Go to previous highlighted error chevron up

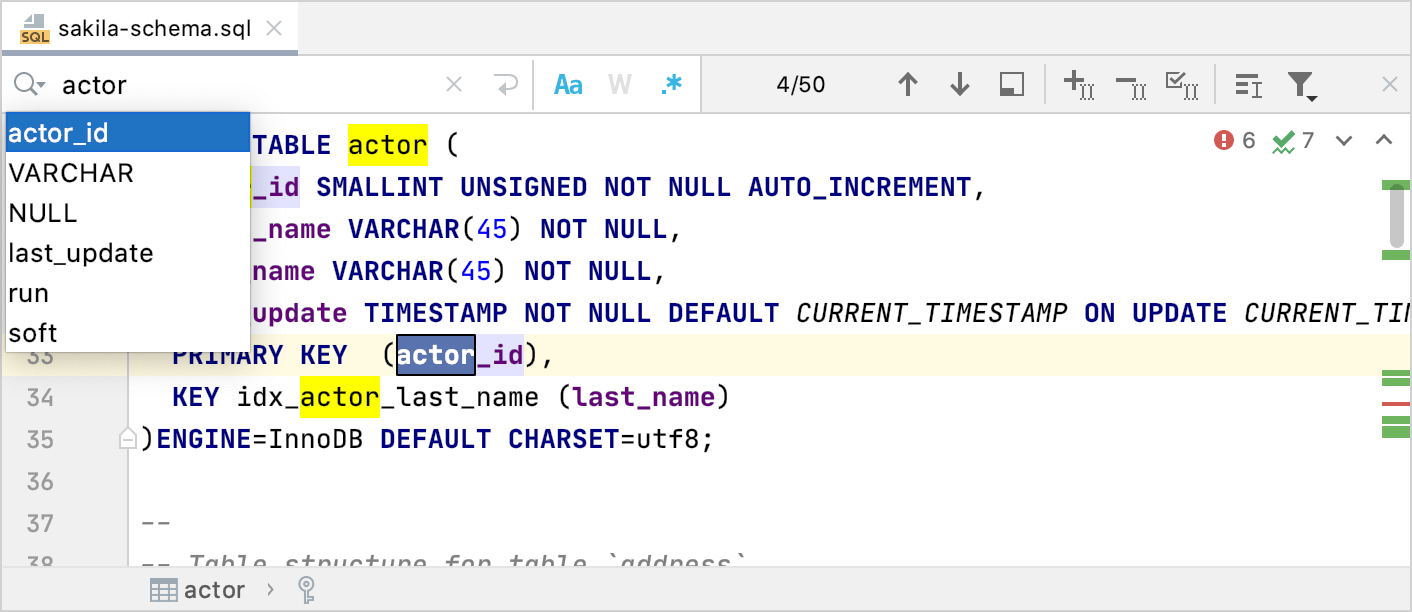point(1384,140)
